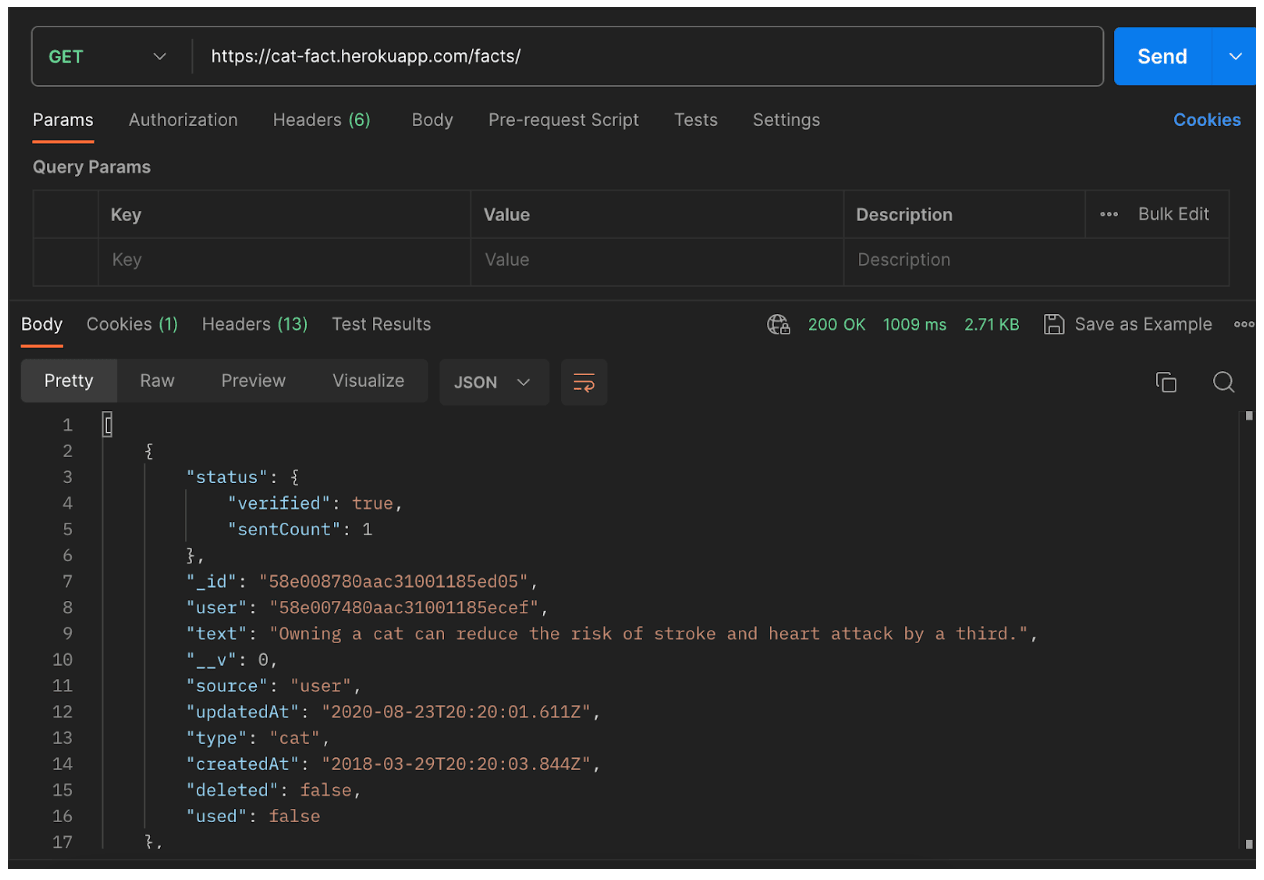Screen dimensions: 1264x880
Task: Click the three-dot menu after Save as Example
Action: pyautogui.click(x=1244, y=324)
